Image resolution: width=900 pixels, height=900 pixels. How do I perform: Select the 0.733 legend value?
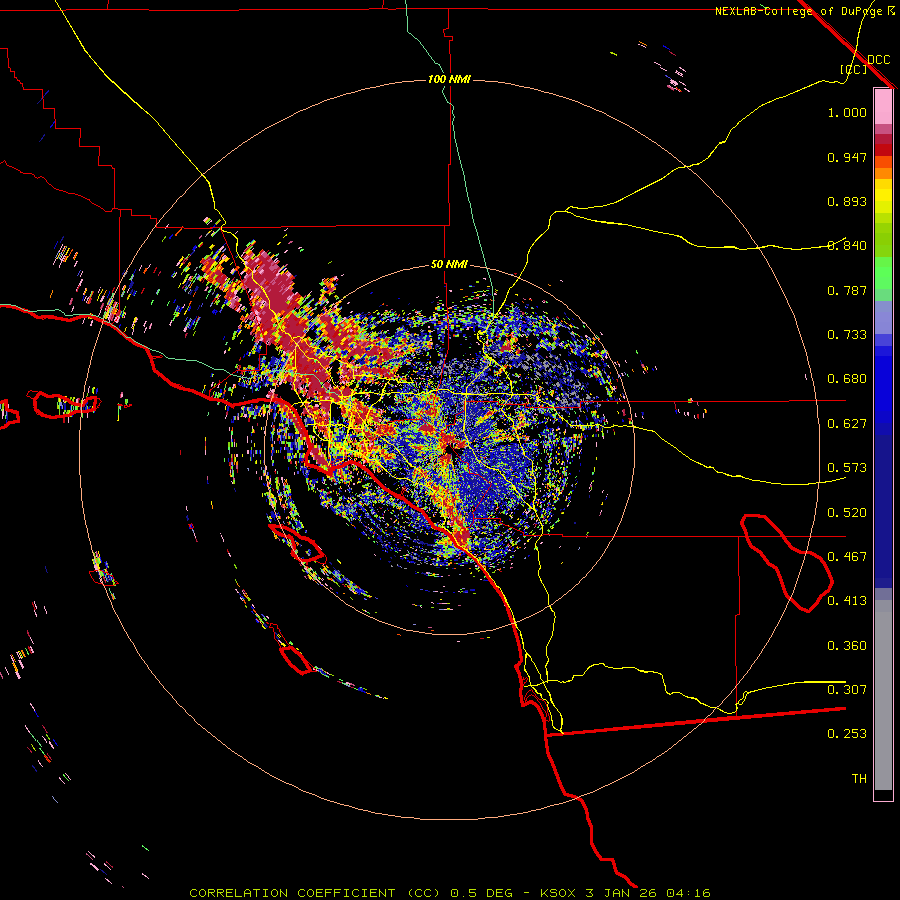tap(847, 335)
